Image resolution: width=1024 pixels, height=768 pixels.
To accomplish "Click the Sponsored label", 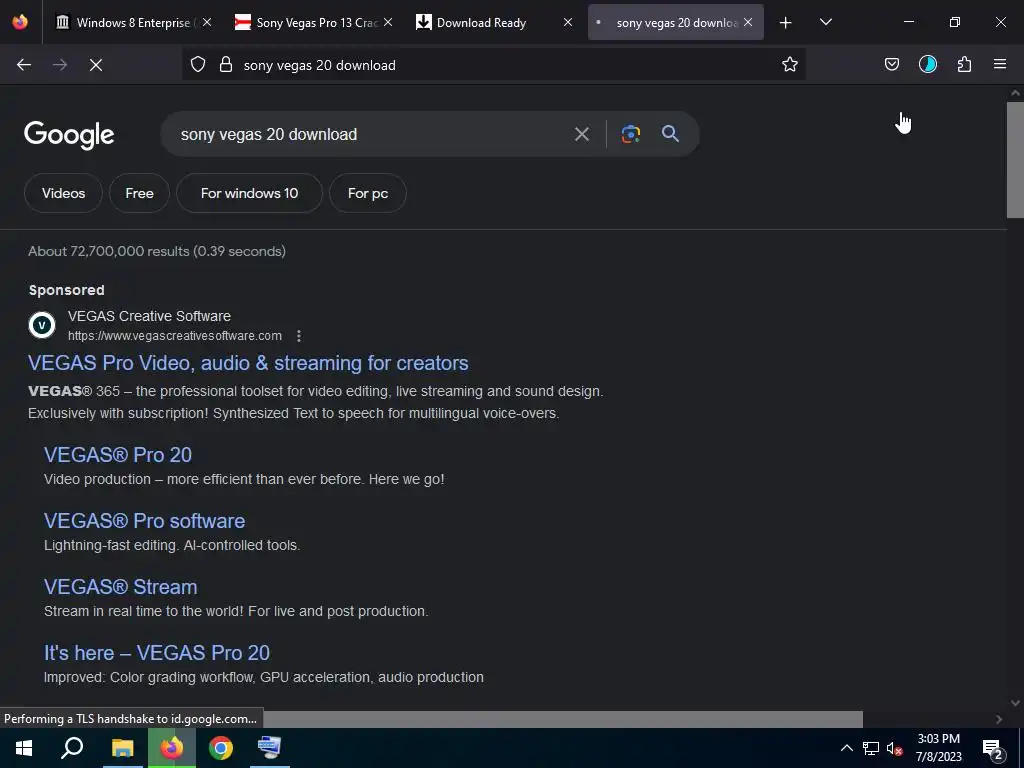I will point(67,290).
